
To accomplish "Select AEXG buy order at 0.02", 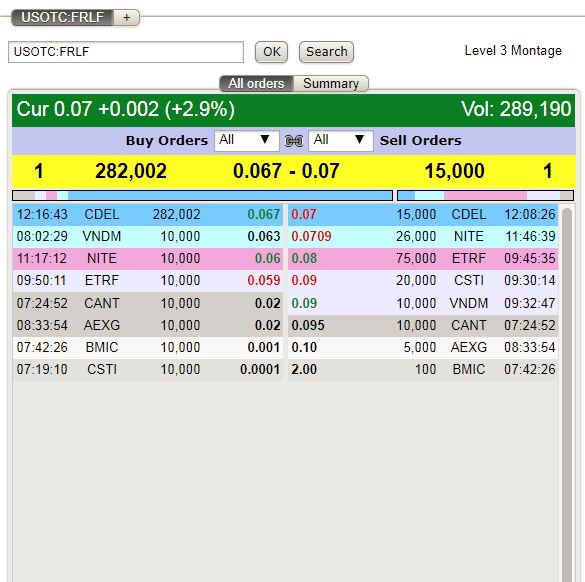I will (148, 325).
